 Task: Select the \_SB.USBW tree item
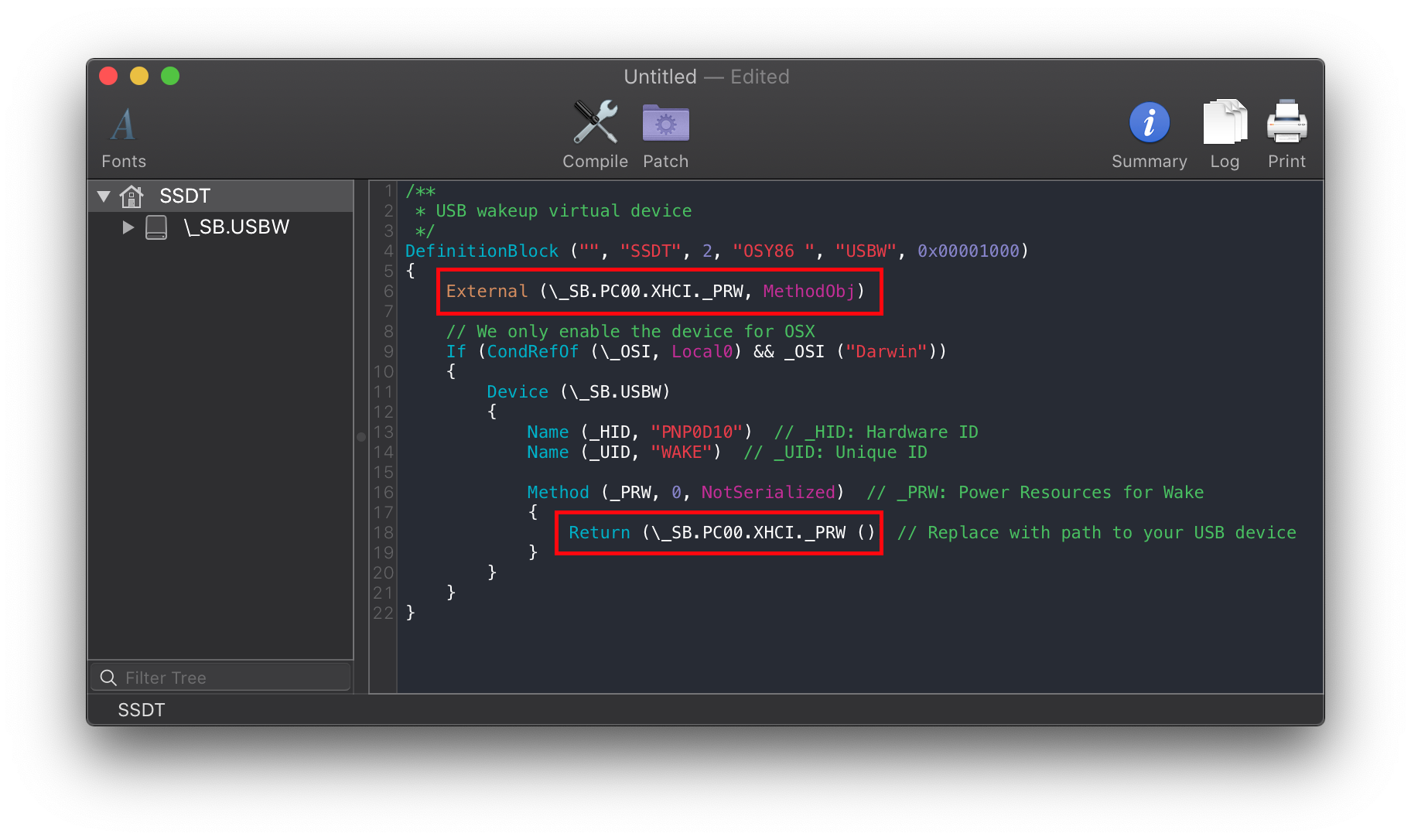(236, 227)
